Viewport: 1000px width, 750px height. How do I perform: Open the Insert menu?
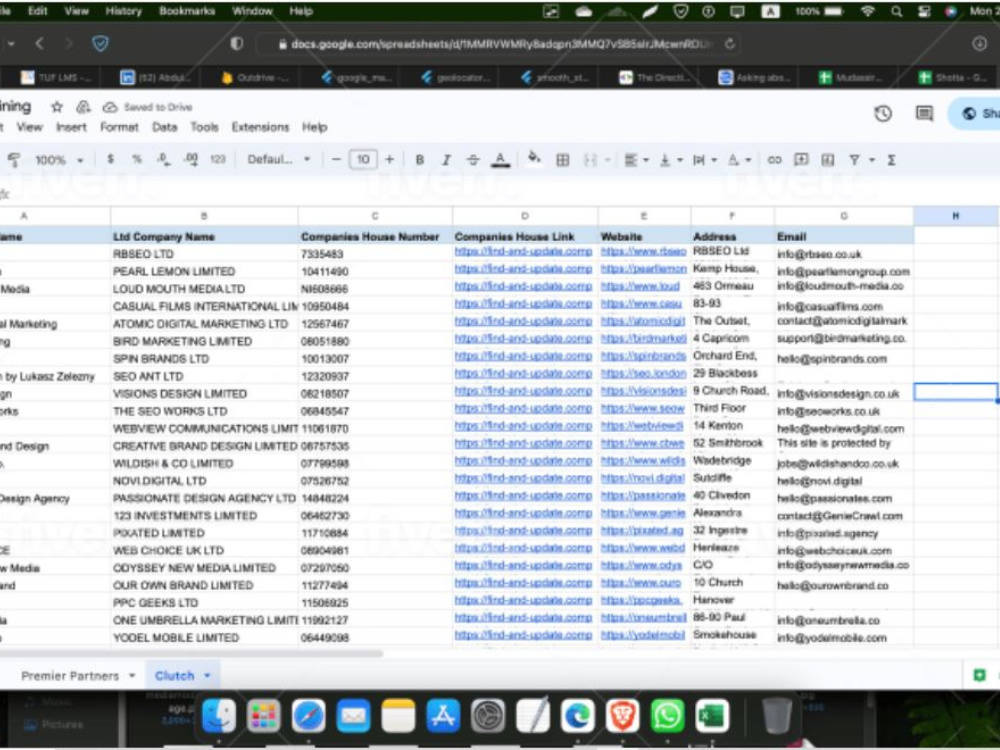[x=71, y=127]
